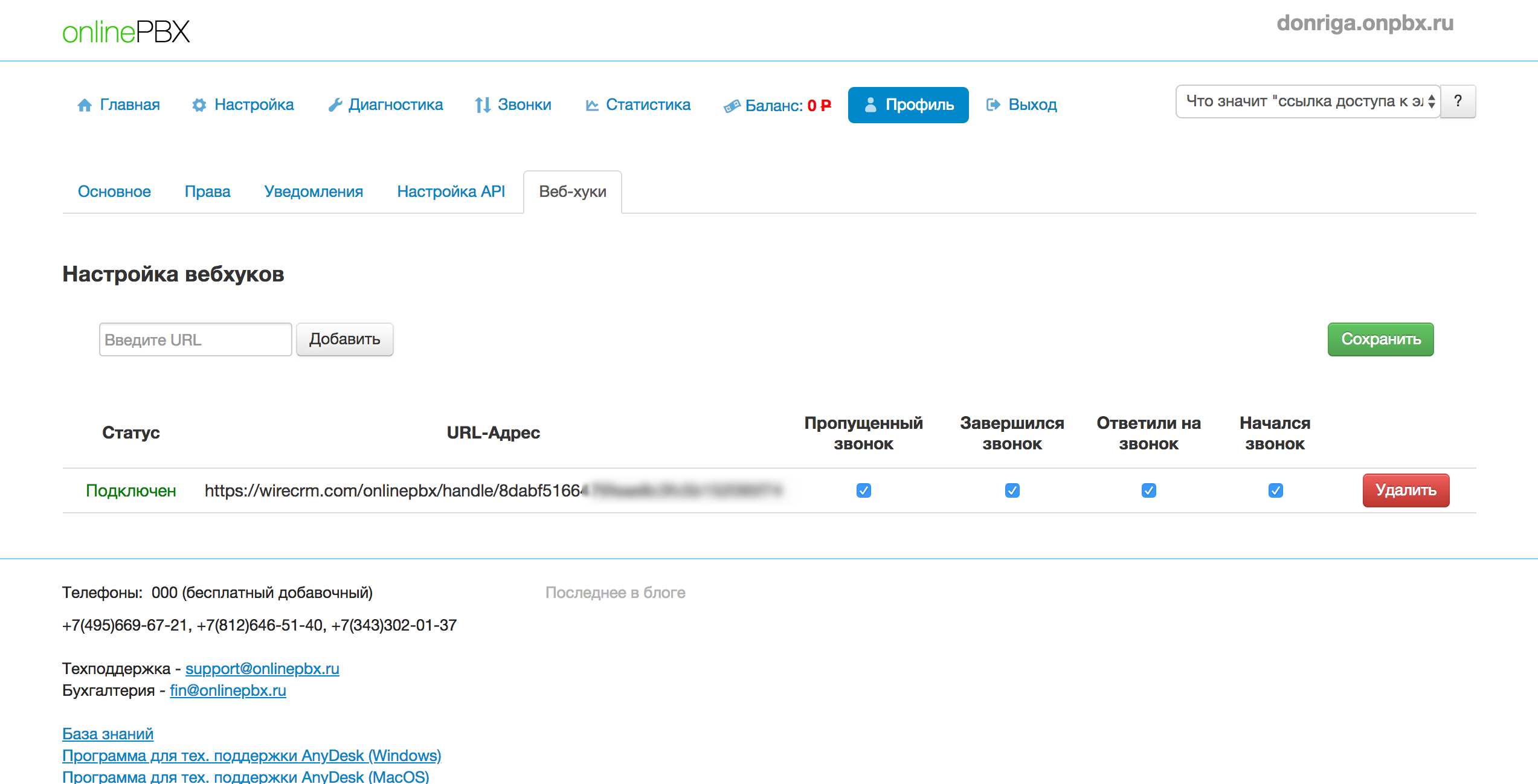Switch to the Настройка API tab
Image resolution: width=1538 pixels, height=784 pixels.
tap(451, 191)
